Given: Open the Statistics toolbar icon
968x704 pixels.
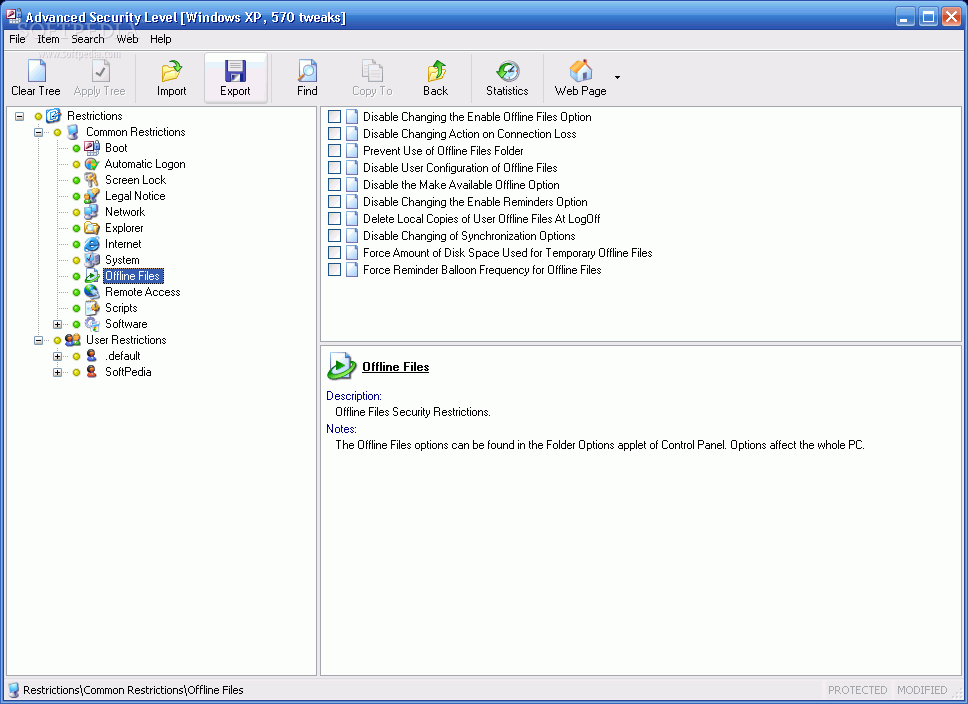Looking at the screenshot, I should click(x=507, y=71).
